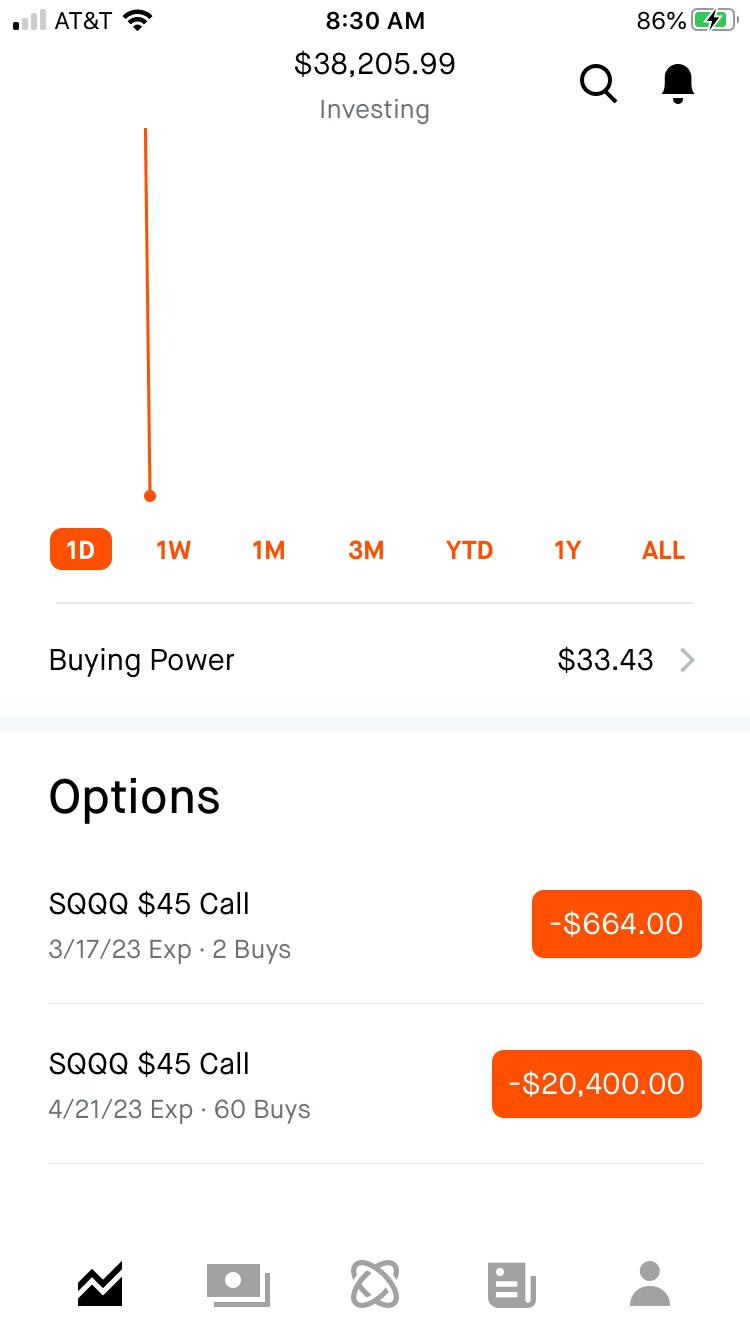Show the YTD chart range
The width and height of the screenshot is (750, 1334).
pos(469,550)
